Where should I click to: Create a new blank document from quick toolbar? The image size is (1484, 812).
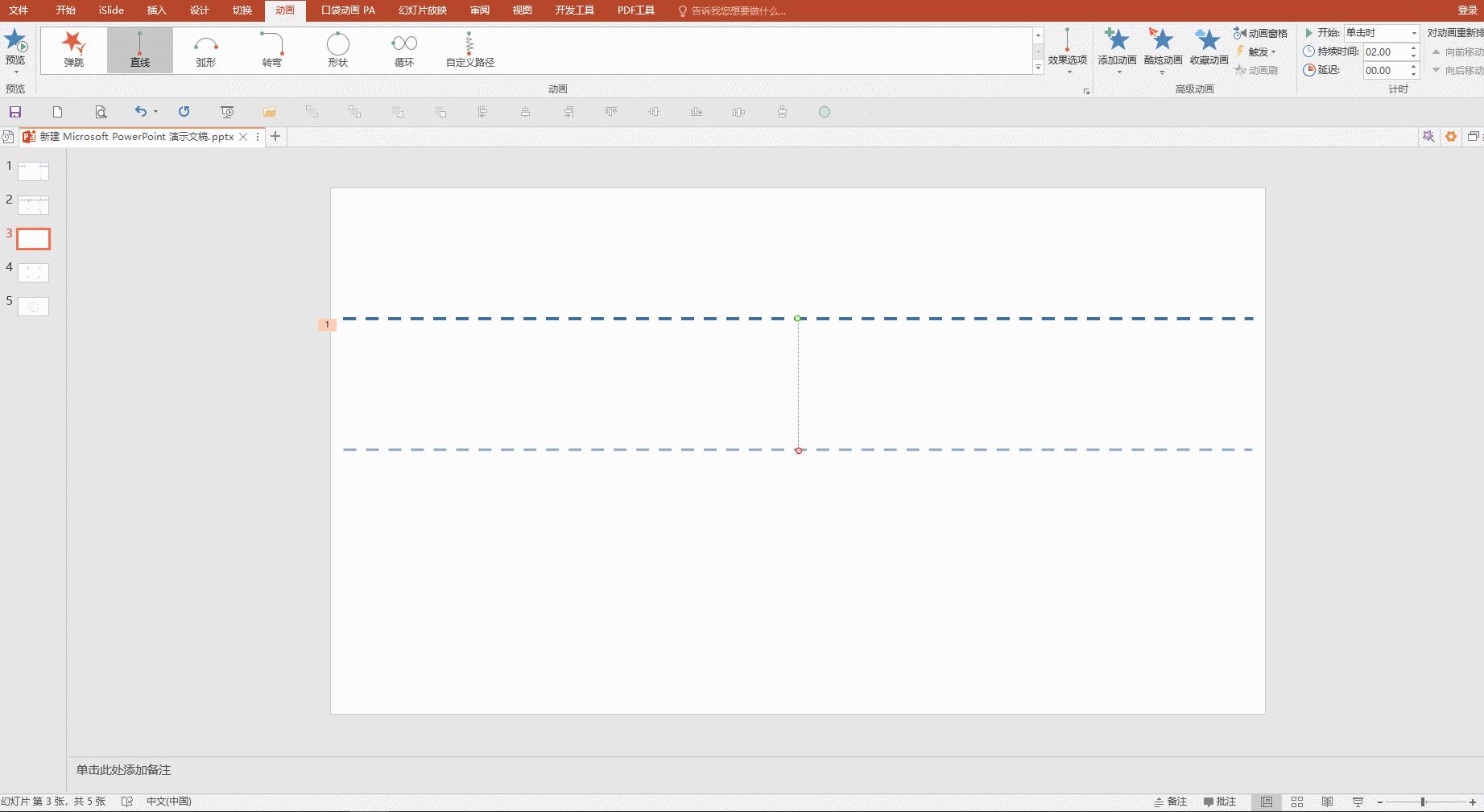click(58, 112)
